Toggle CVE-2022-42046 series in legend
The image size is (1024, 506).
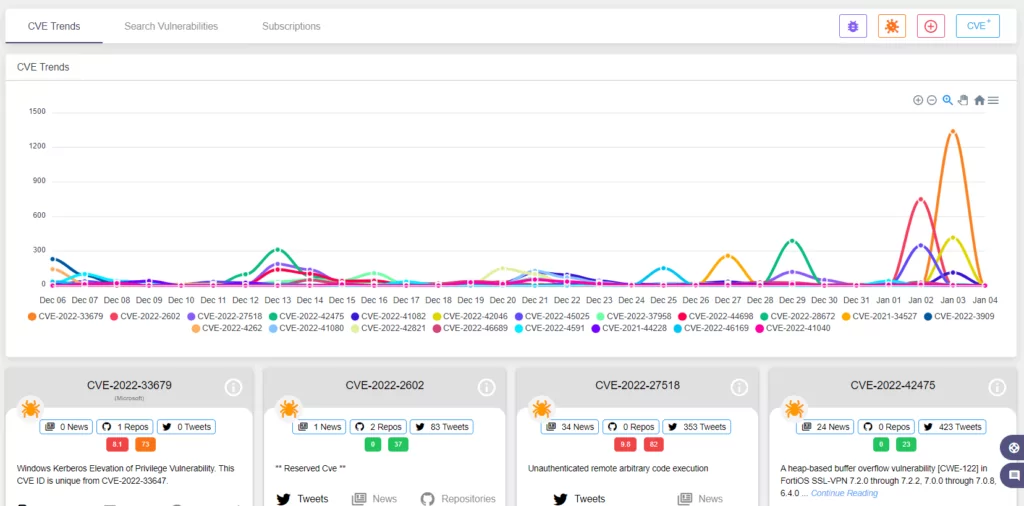tap(471, 316)
